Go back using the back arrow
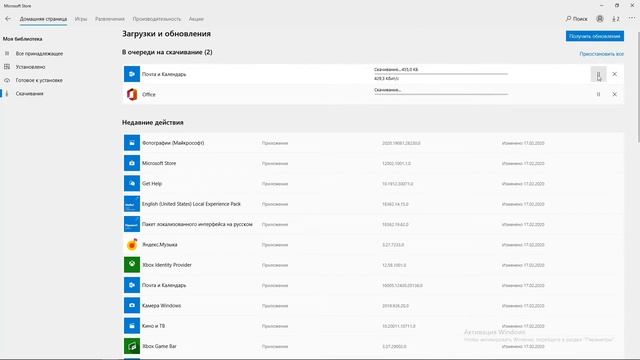 point(8,19)
